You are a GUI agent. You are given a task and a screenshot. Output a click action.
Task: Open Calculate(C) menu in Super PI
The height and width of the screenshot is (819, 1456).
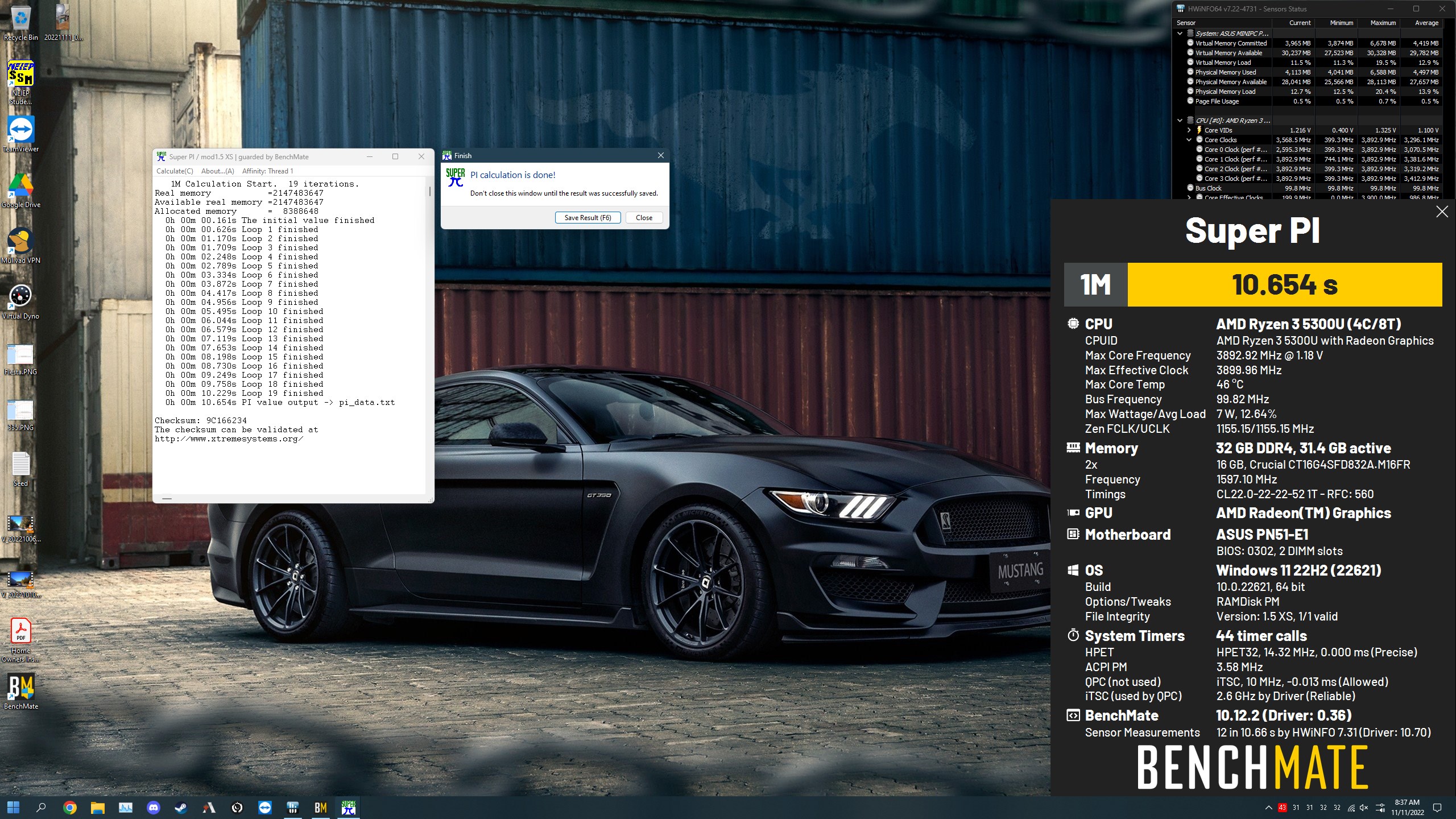pyautogui.click(x=175, y=171)
